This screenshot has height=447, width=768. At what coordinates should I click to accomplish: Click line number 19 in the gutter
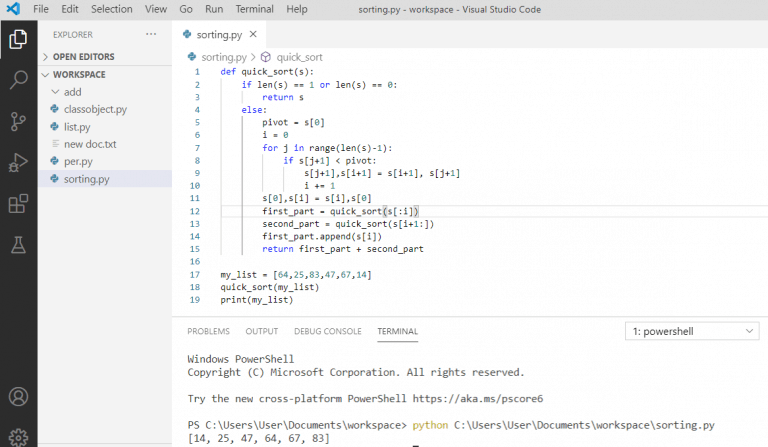coord(195,300)
